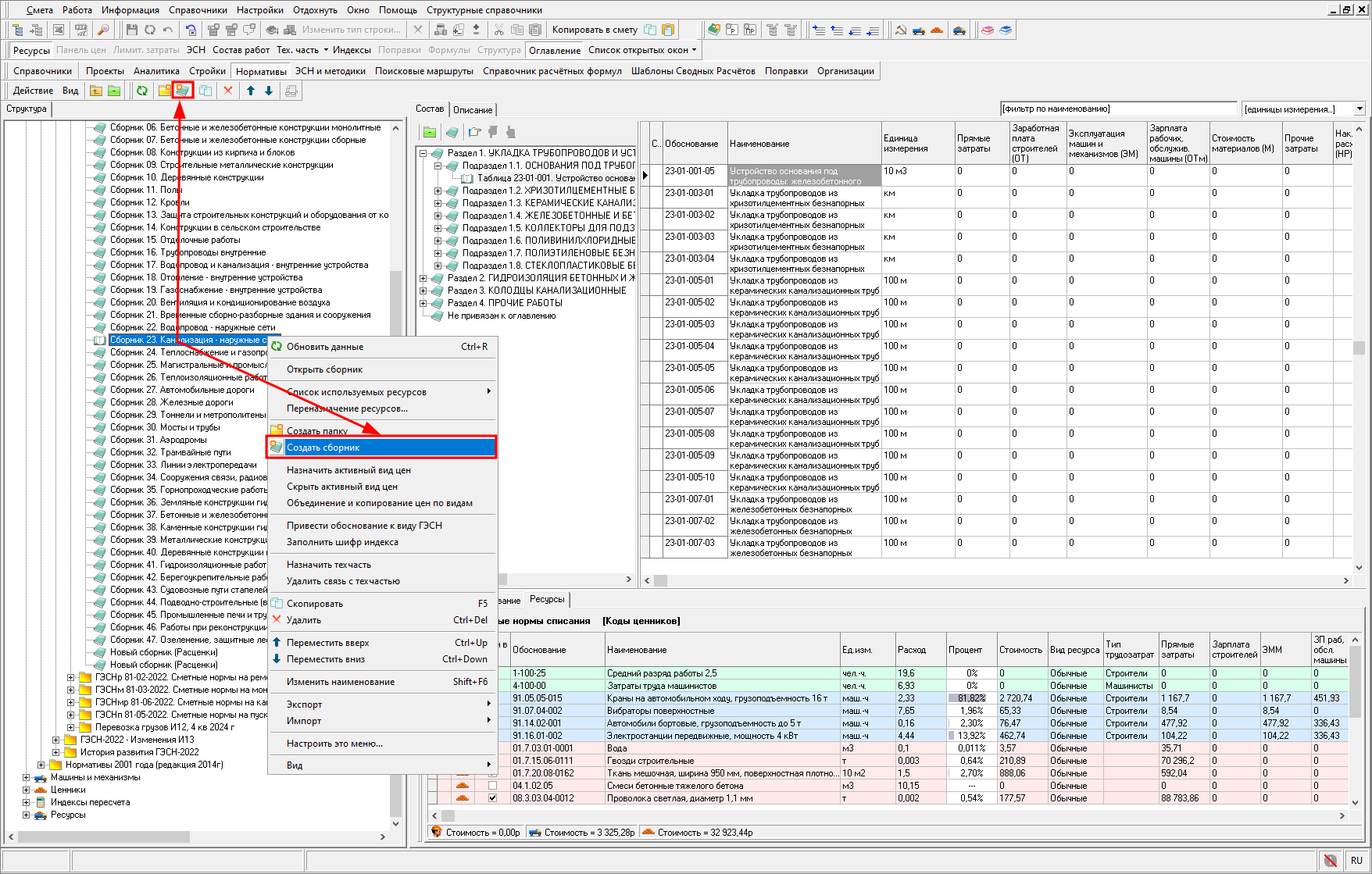This screenshot has width=1372, height=874.
Task: Check the checkbox for row 04.1.02.05
Action: point(492,786)
